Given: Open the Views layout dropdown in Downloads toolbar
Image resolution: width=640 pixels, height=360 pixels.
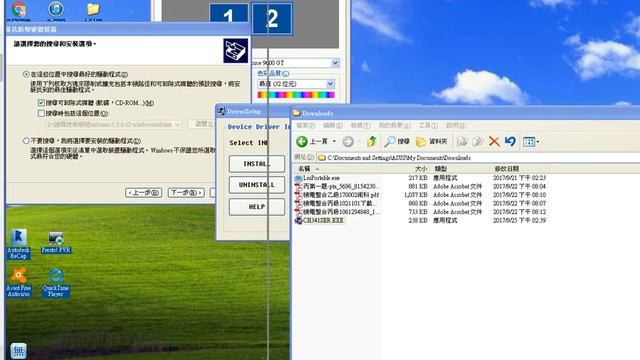Looking at the screenshot, I should pyautogui.click(x=531, y=142).
